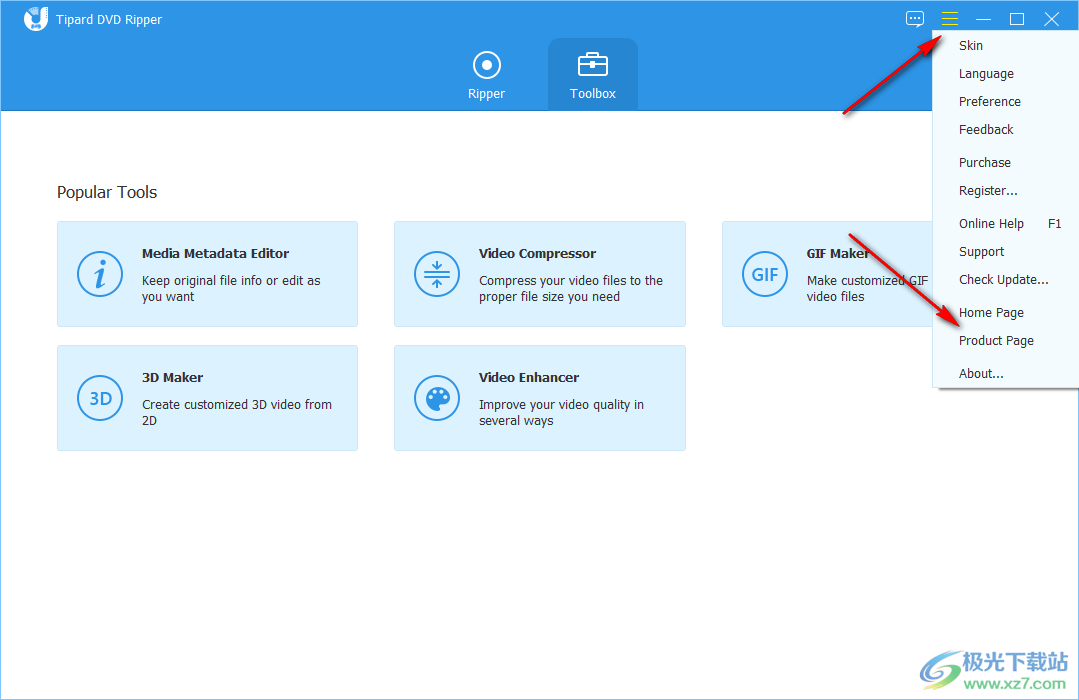Click the feedback chat bubble icon

tap(915, 19)
